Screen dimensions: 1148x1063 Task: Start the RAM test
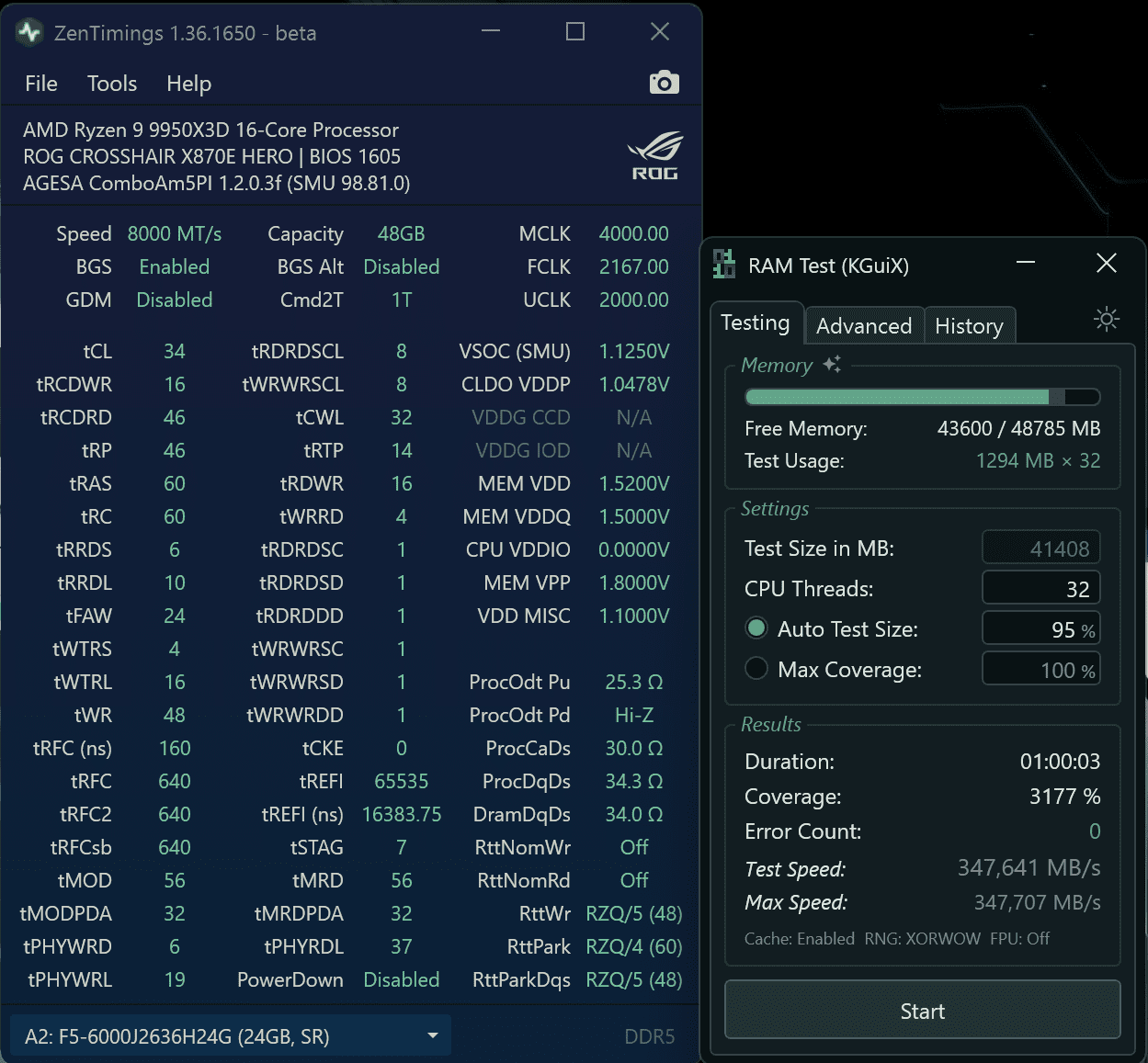pos(922,1011)
